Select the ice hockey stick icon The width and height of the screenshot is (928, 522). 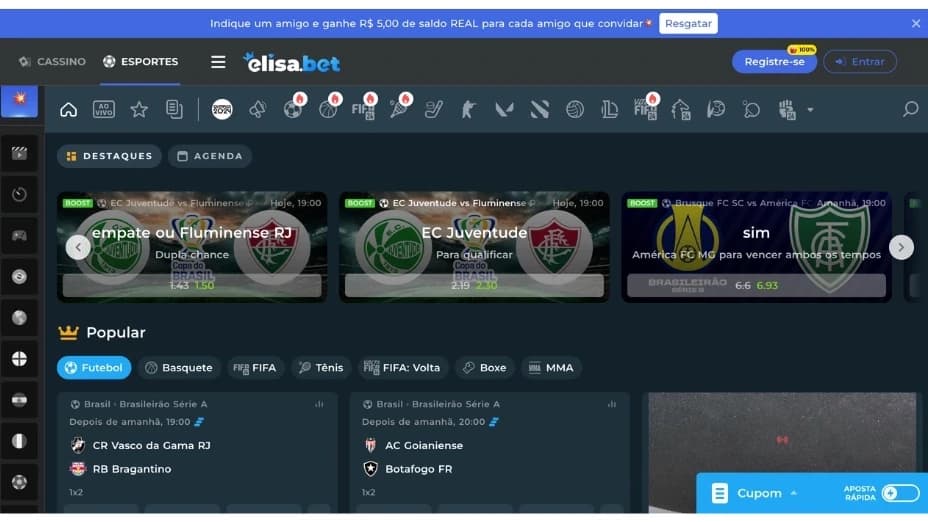click(x=434, y=109)
